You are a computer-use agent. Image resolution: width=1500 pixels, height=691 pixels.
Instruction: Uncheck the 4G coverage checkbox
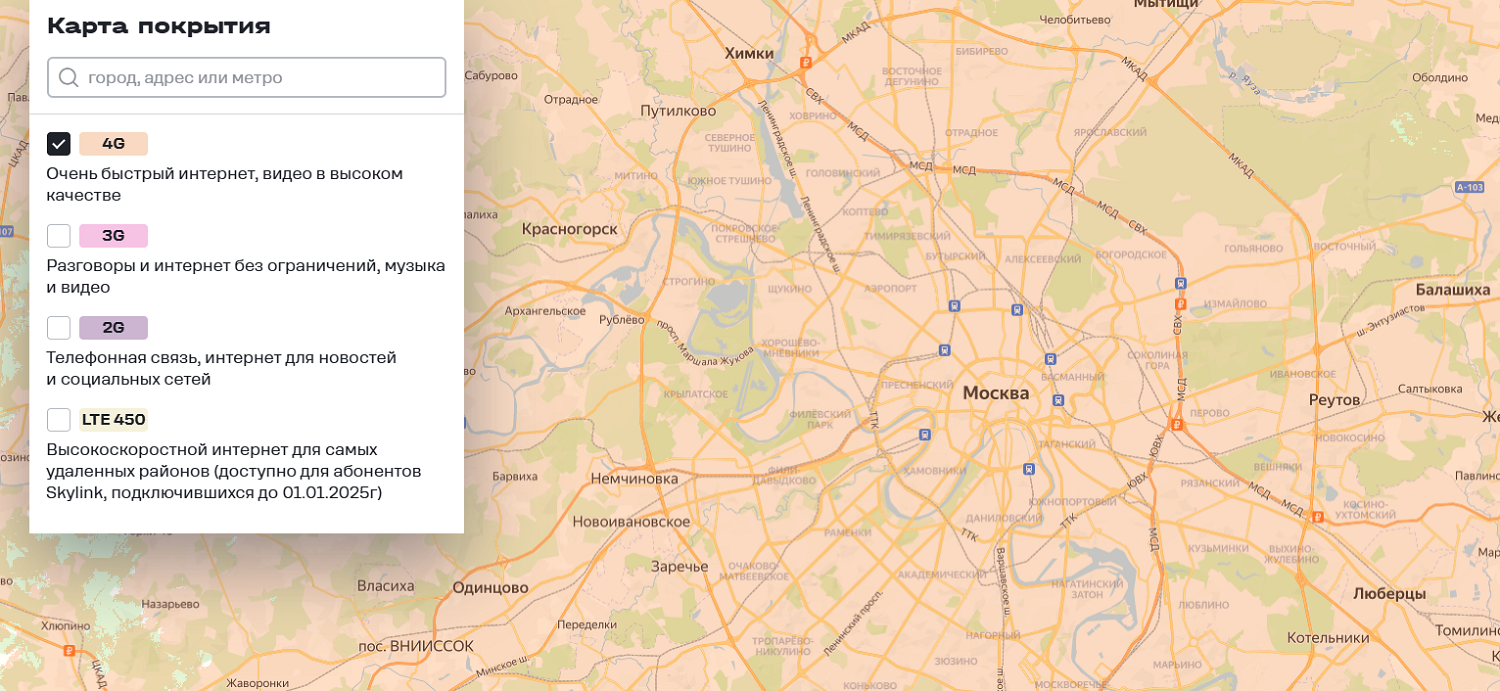click(59, 144)
